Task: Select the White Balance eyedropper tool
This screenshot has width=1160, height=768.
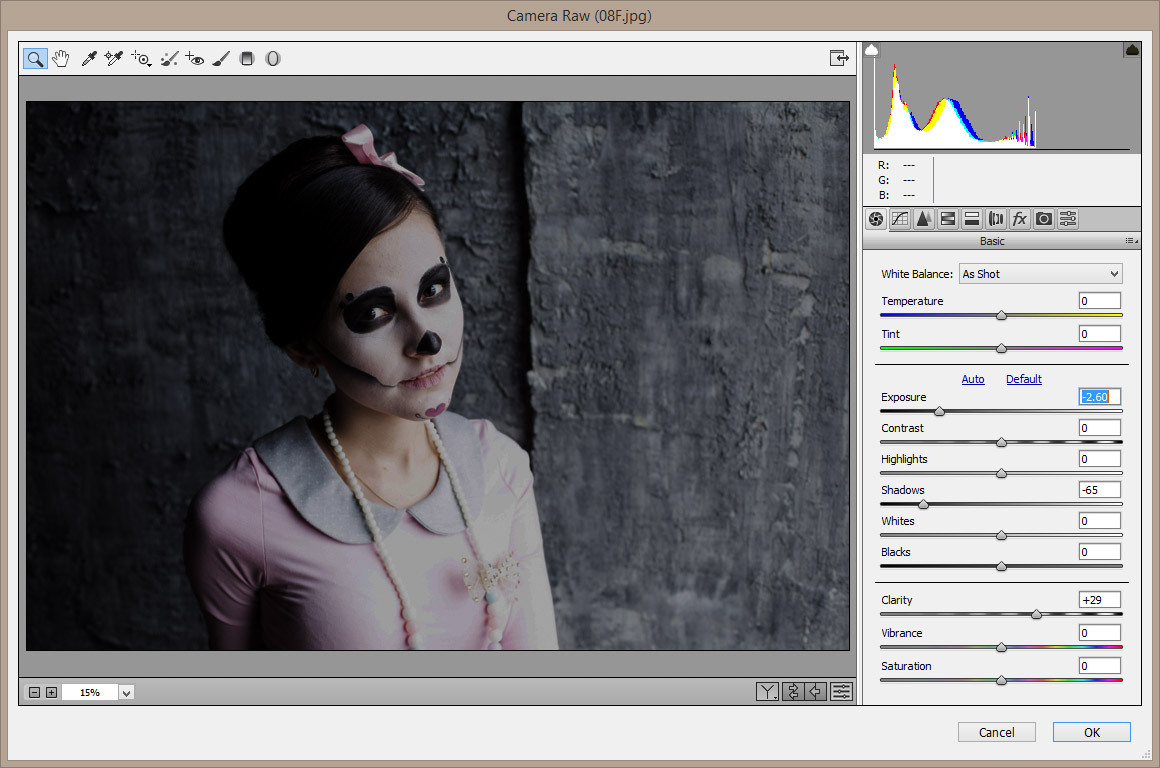Action: 88,59
